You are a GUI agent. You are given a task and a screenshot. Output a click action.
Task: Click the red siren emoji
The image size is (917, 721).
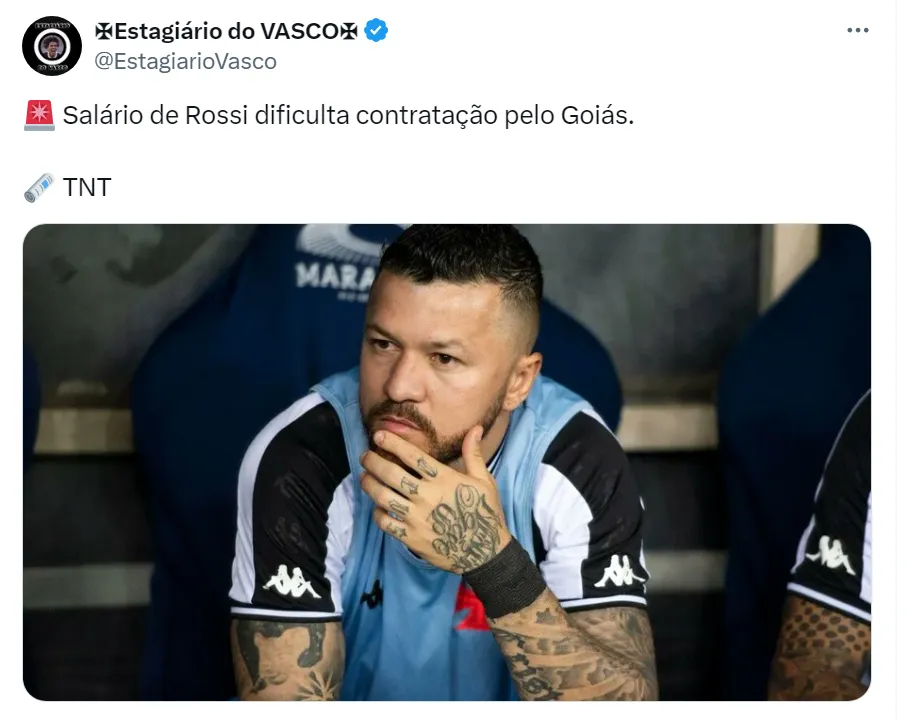point(39,115)
